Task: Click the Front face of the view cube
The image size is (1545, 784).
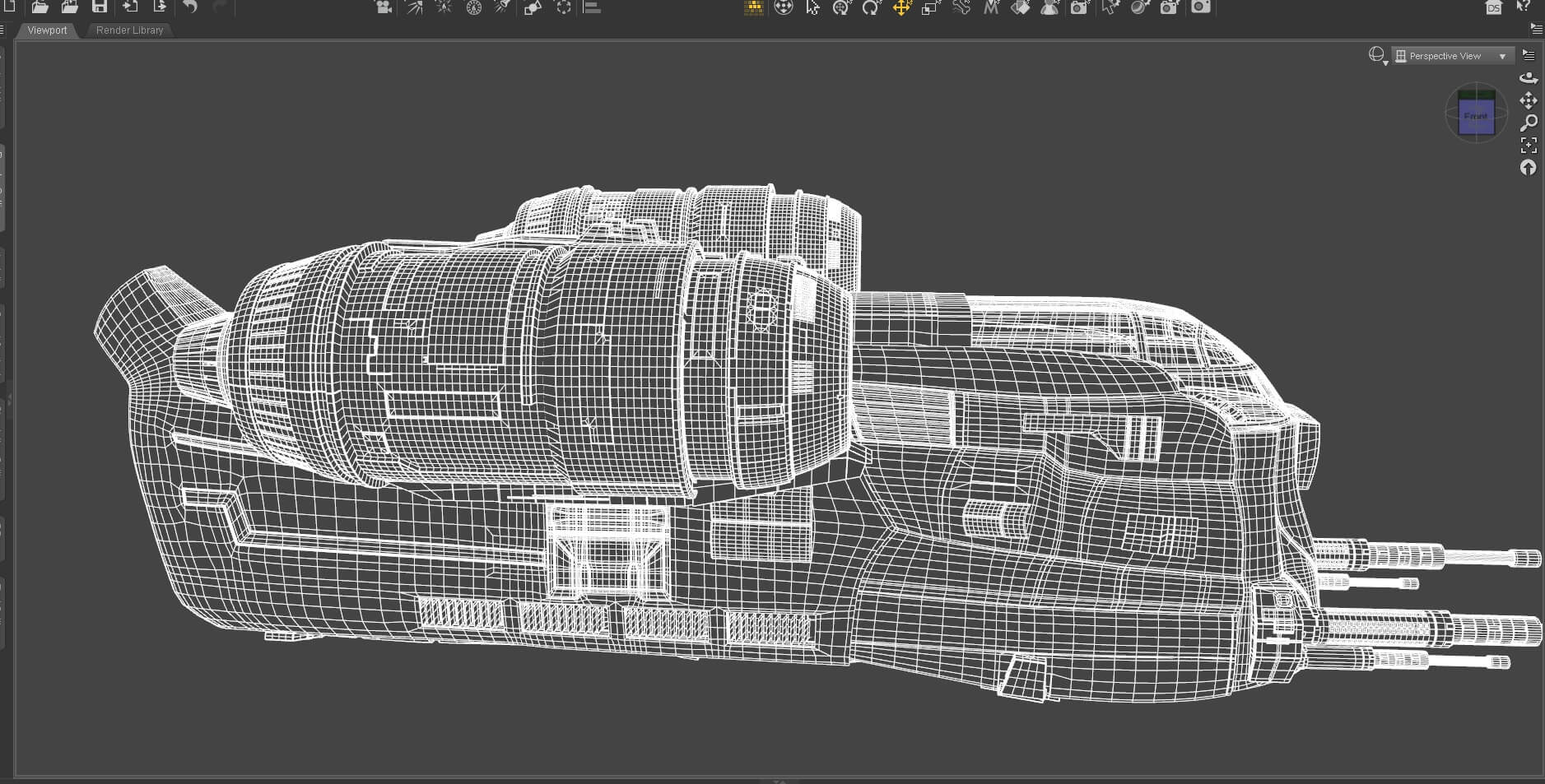Action: tap(1476, 117)
